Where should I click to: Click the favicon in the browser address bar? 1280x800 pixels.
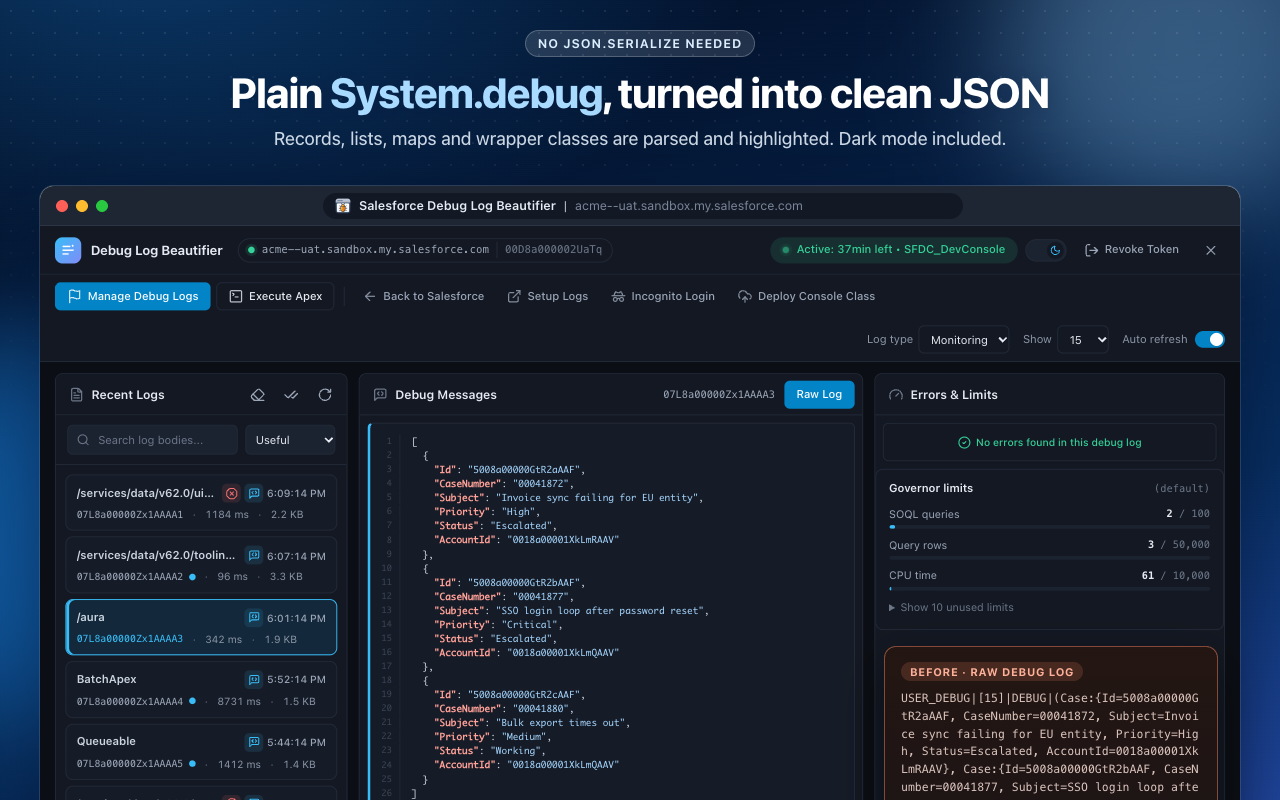click(343, 206)
